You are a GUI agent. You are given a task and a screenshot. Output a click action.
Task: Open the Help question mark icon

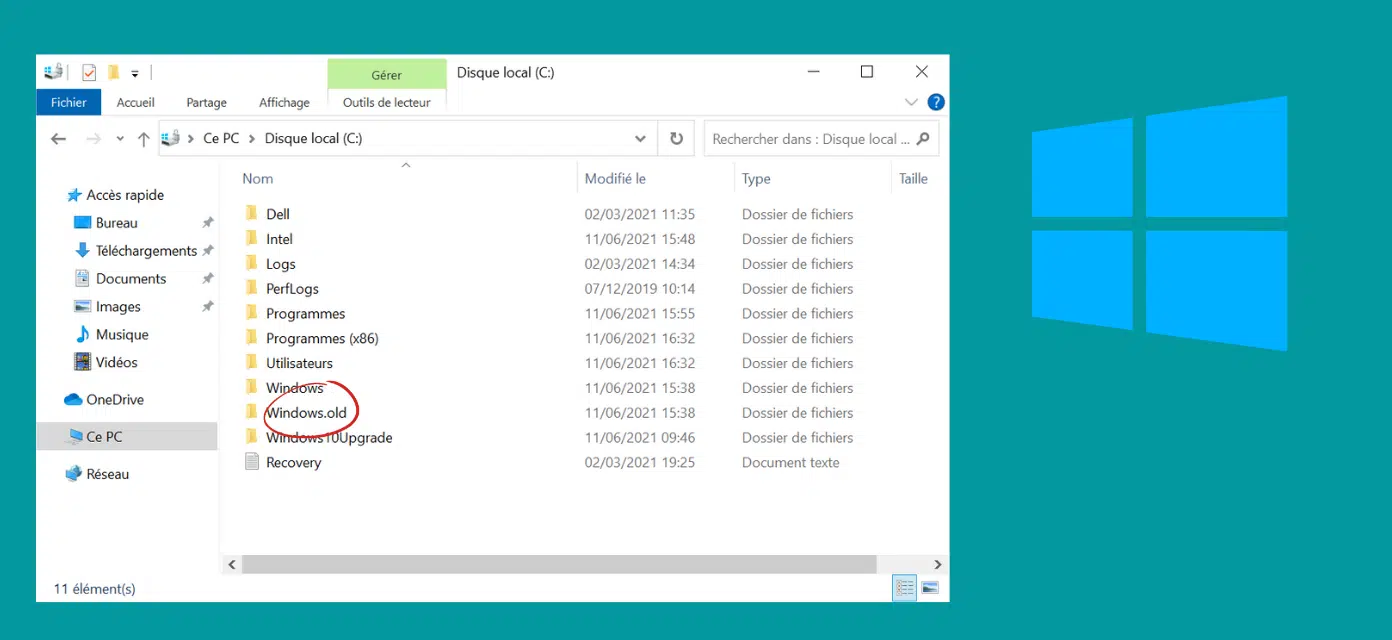935,102
